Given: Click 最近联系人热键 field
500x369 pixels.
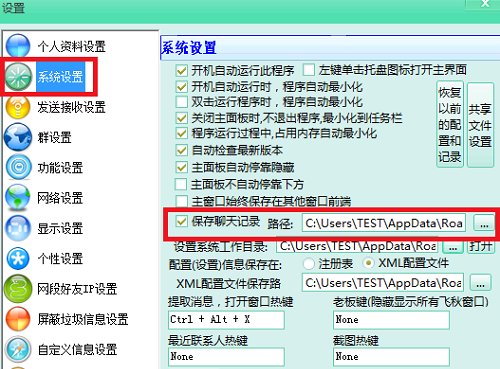Looking at the screenshot, I should tap(226, 357).
